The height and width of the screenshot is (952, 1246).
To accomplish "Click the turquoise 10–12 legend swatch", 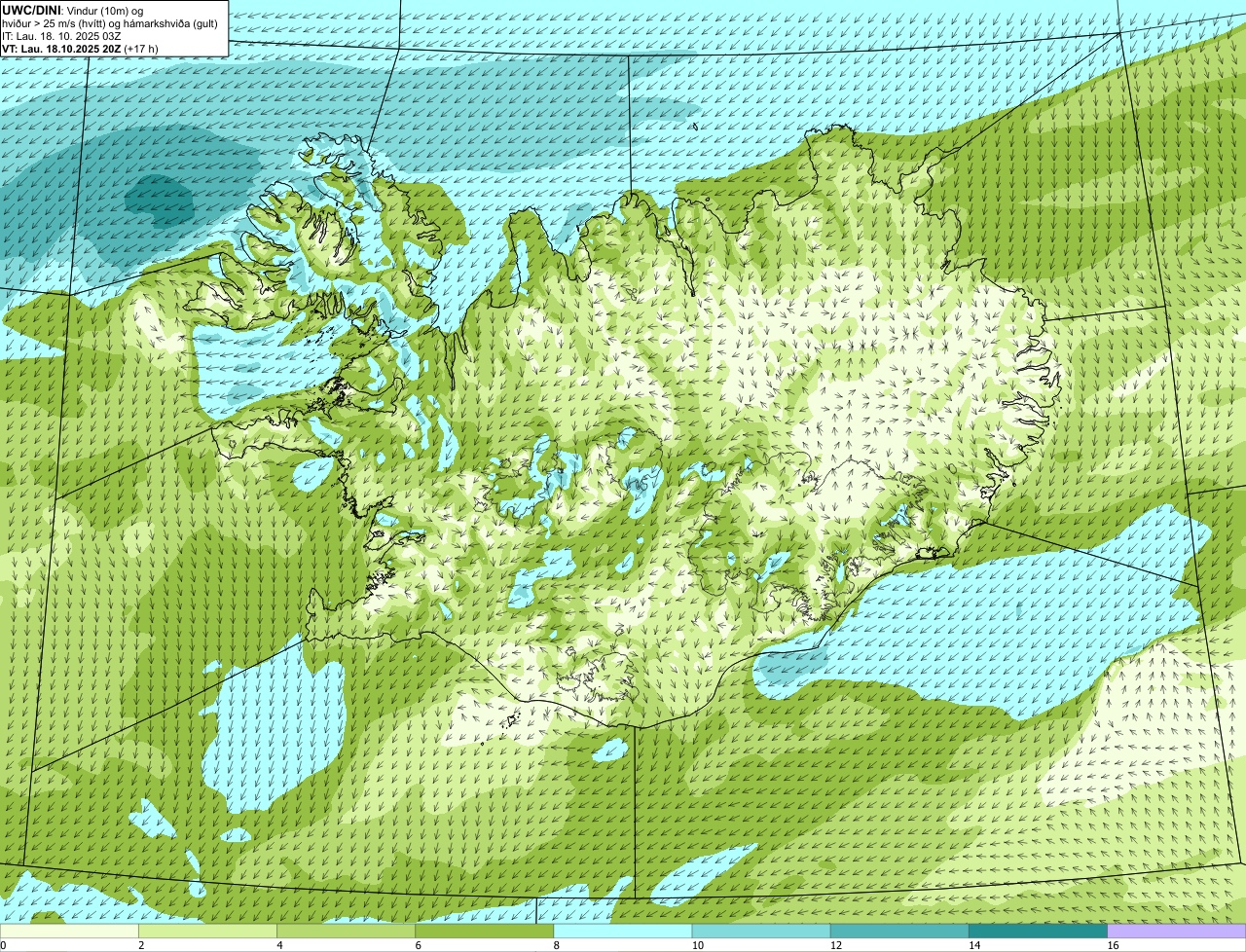I will pos(761,932).
